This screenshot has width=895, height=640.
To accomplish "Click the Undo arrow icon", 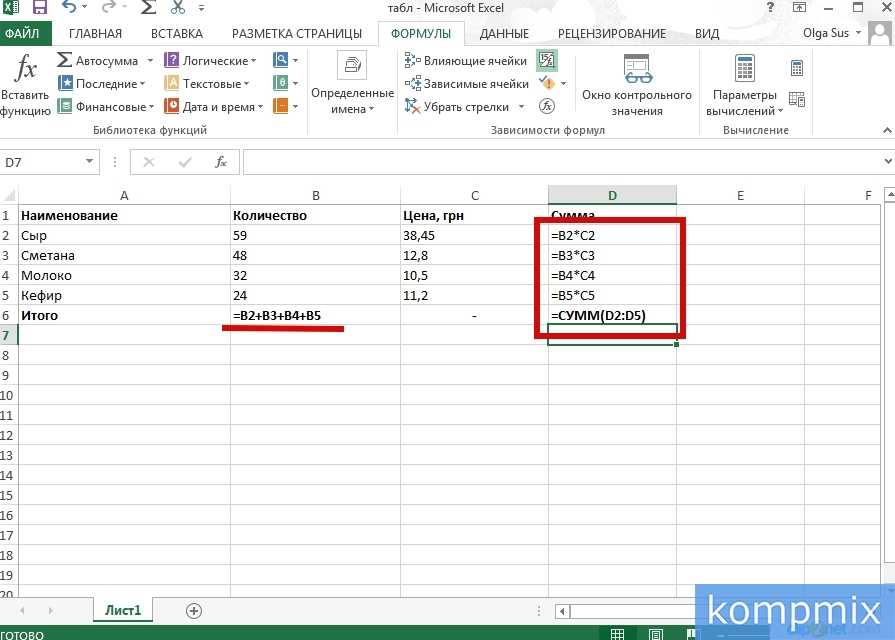I will click(69, 7).
